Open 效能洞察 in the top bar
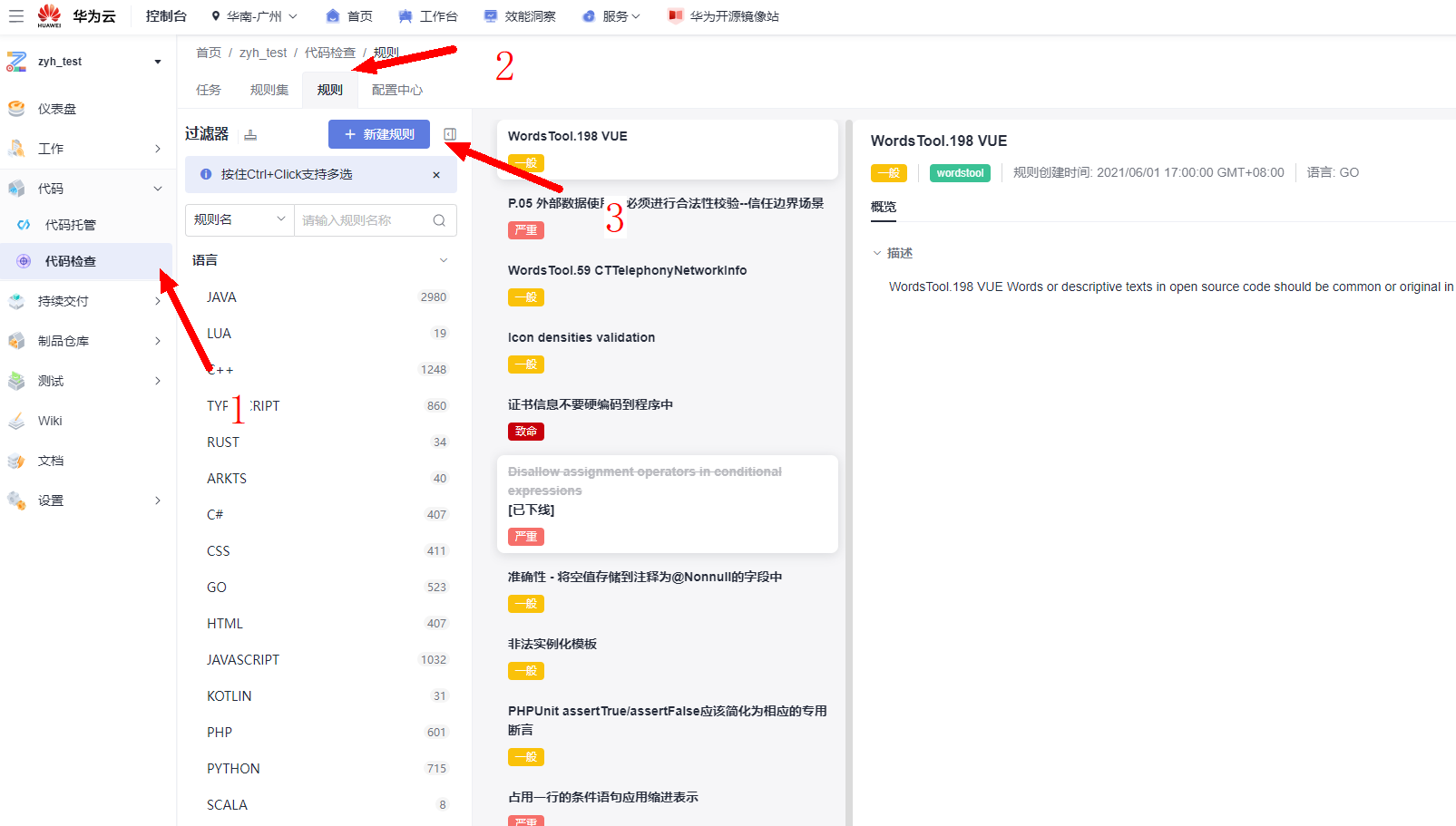Viewport: 1456px width, 826px height. coord(520,16)
